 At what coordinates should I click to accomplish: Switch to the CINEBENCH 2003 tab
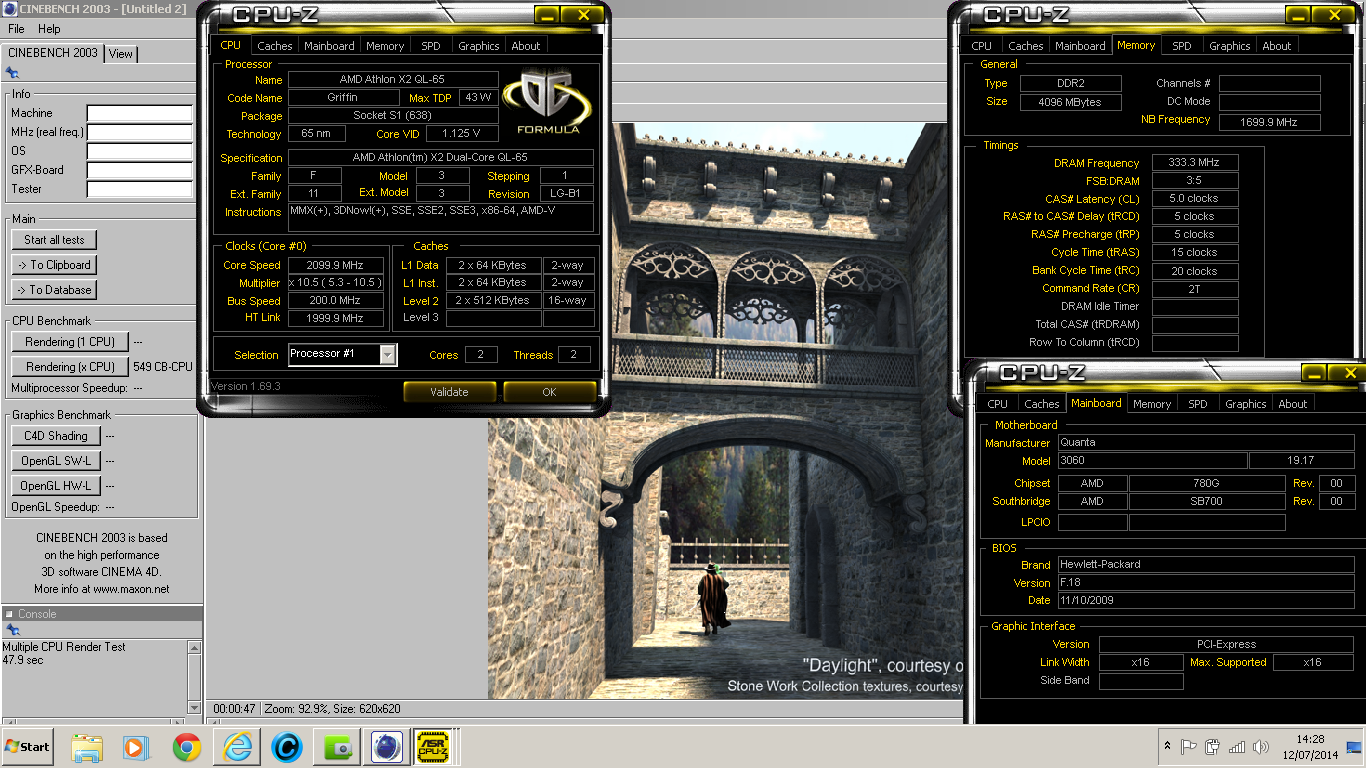53,53
